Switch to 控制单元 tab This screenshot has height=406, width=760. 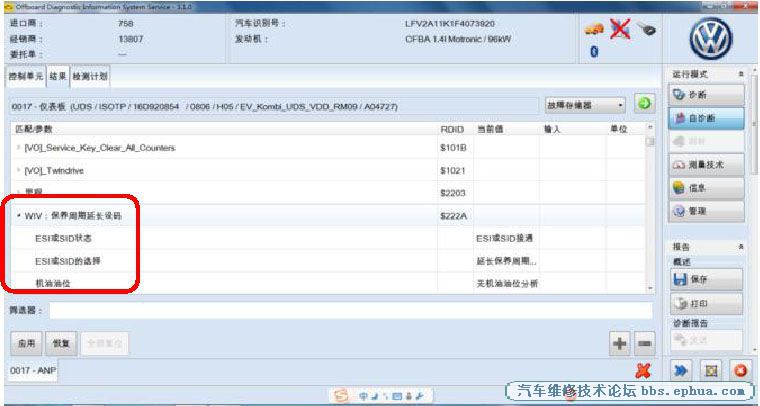(x=26, y=77)
